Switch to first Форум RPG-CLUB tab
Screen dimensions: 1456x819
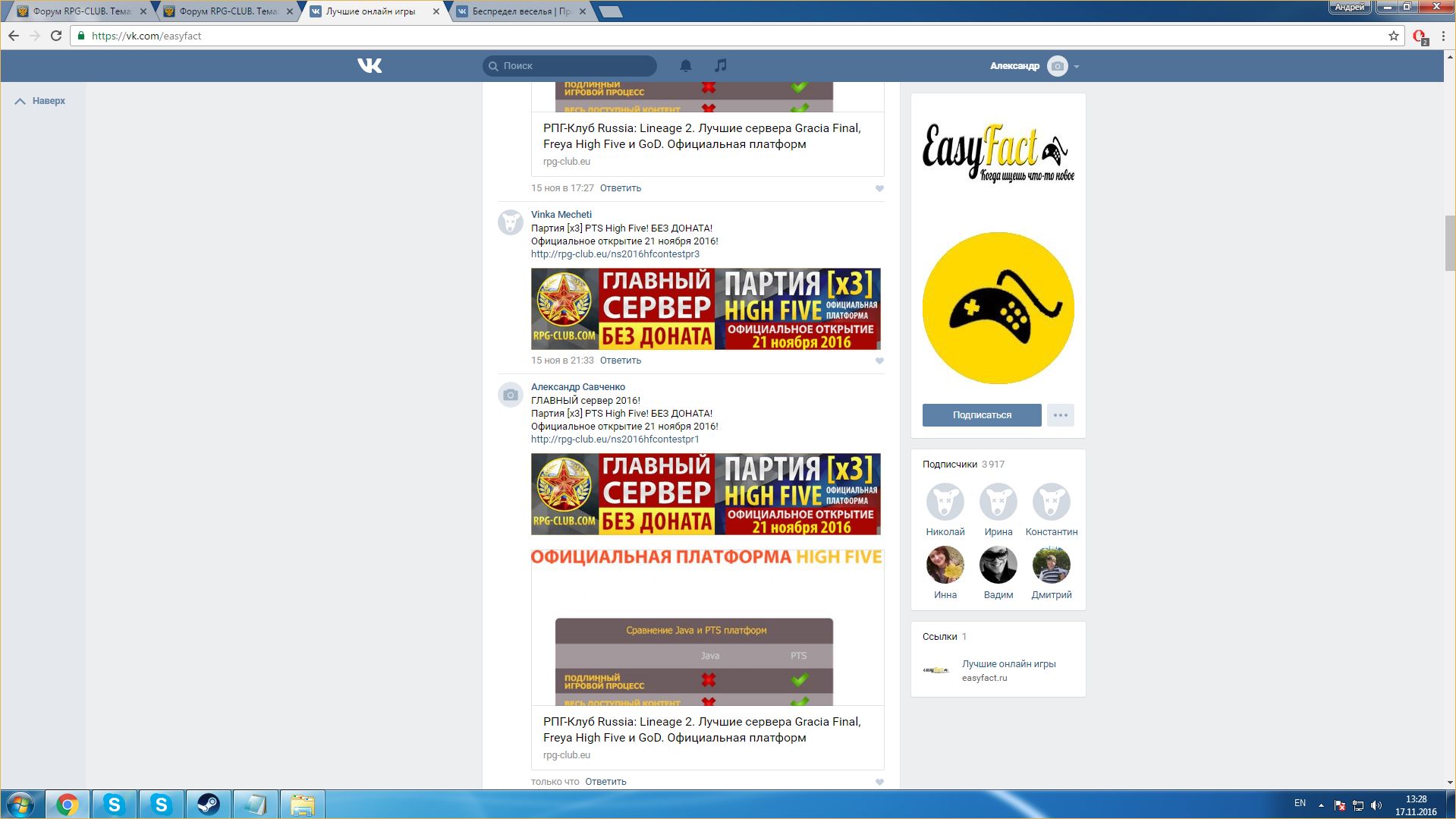tap(80, 11)
